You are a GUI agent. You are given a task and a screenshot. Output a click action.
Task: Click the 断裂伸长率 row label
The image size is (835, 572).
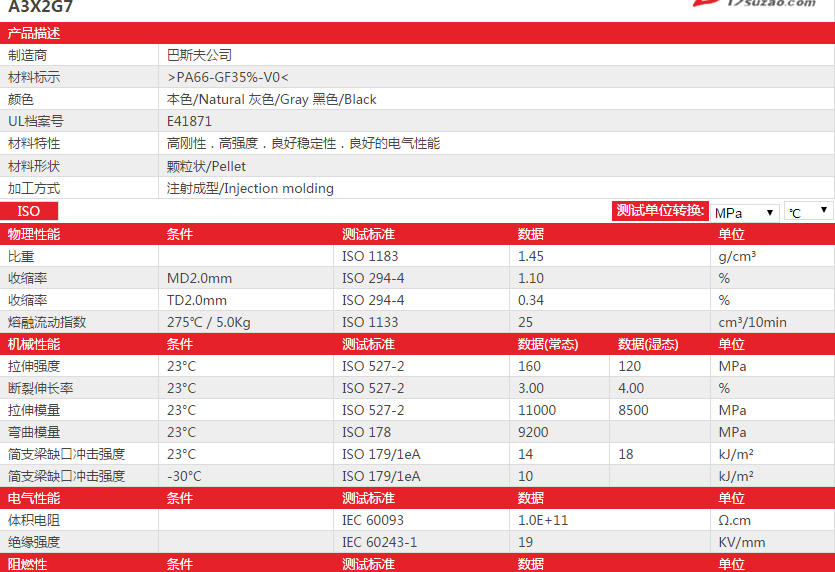tap(40, 388)
